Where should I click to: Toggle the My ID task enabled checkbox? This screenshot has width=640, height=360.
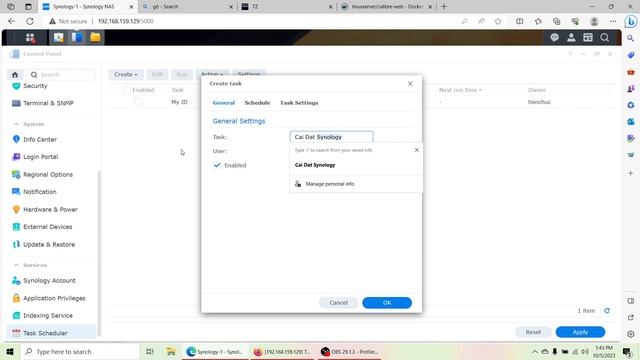138,102
